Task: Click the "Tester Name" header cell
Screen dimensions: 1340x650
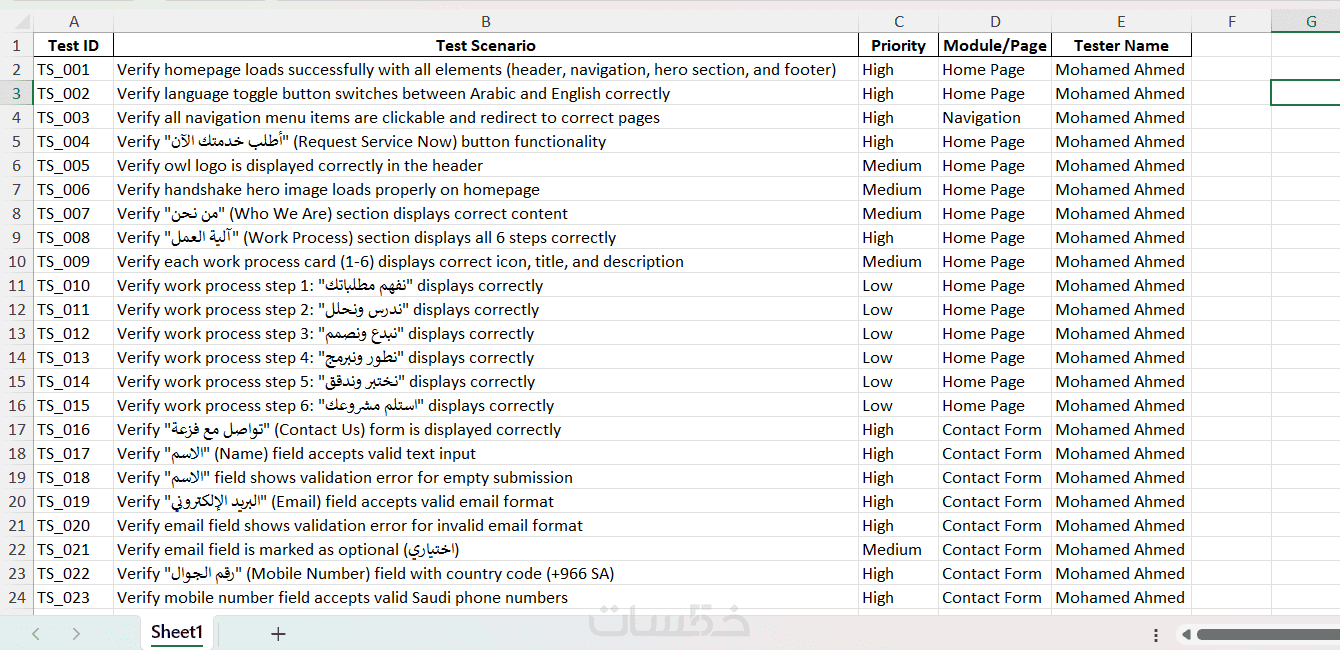Action: pos(1121,46)
